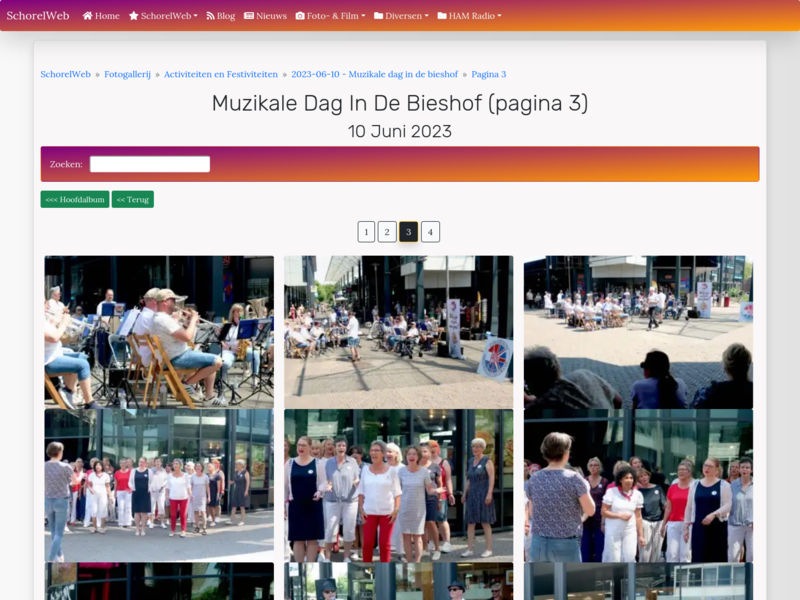This screenshot has width=800, height=600.
Task: Follow the 2023-06-10 Muzikale dag breadcrumb
Action: click(374, 74)
